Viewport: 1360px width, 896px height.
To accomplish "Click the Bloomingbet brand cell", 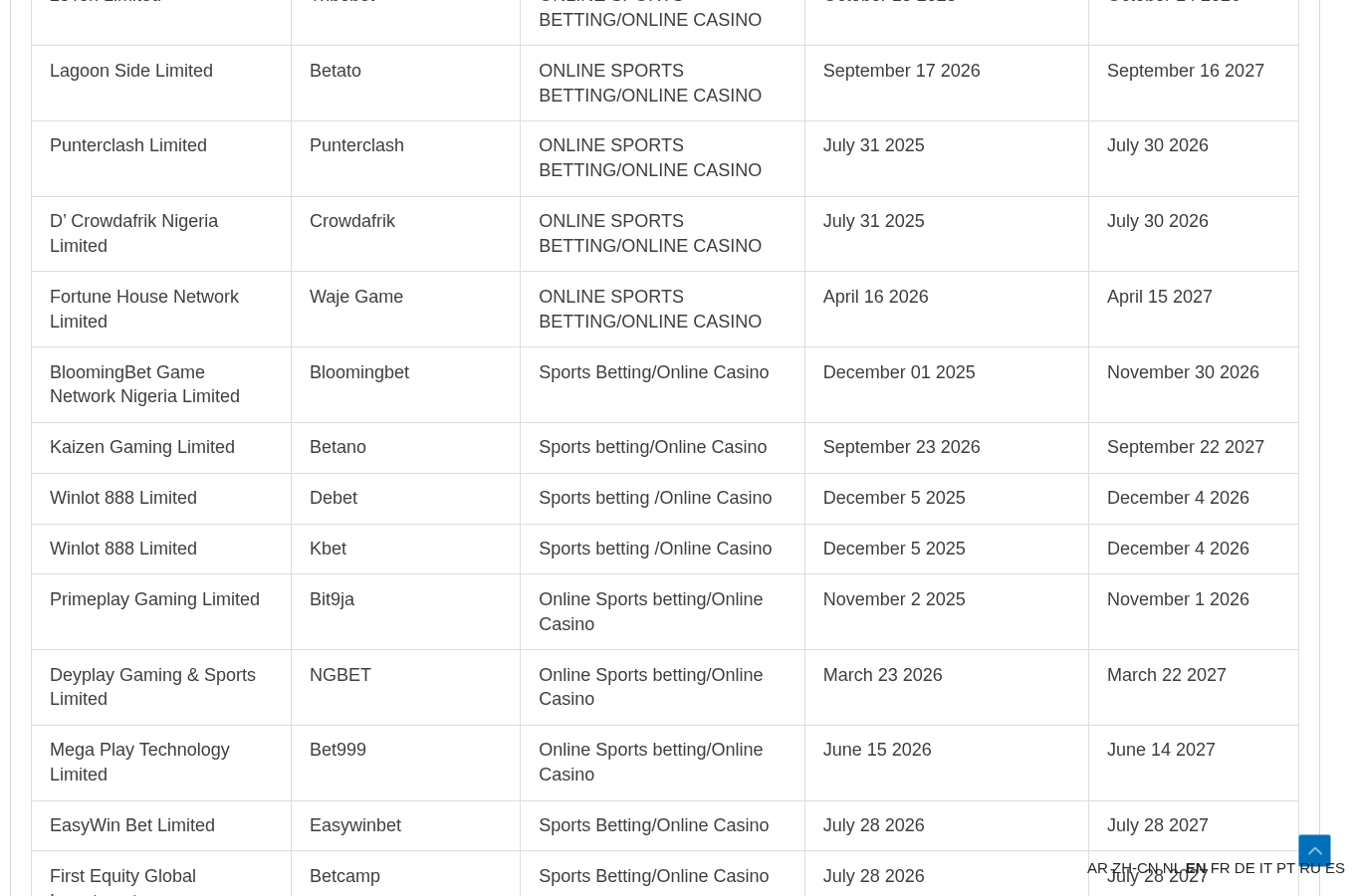I will [x=405, y=384].
